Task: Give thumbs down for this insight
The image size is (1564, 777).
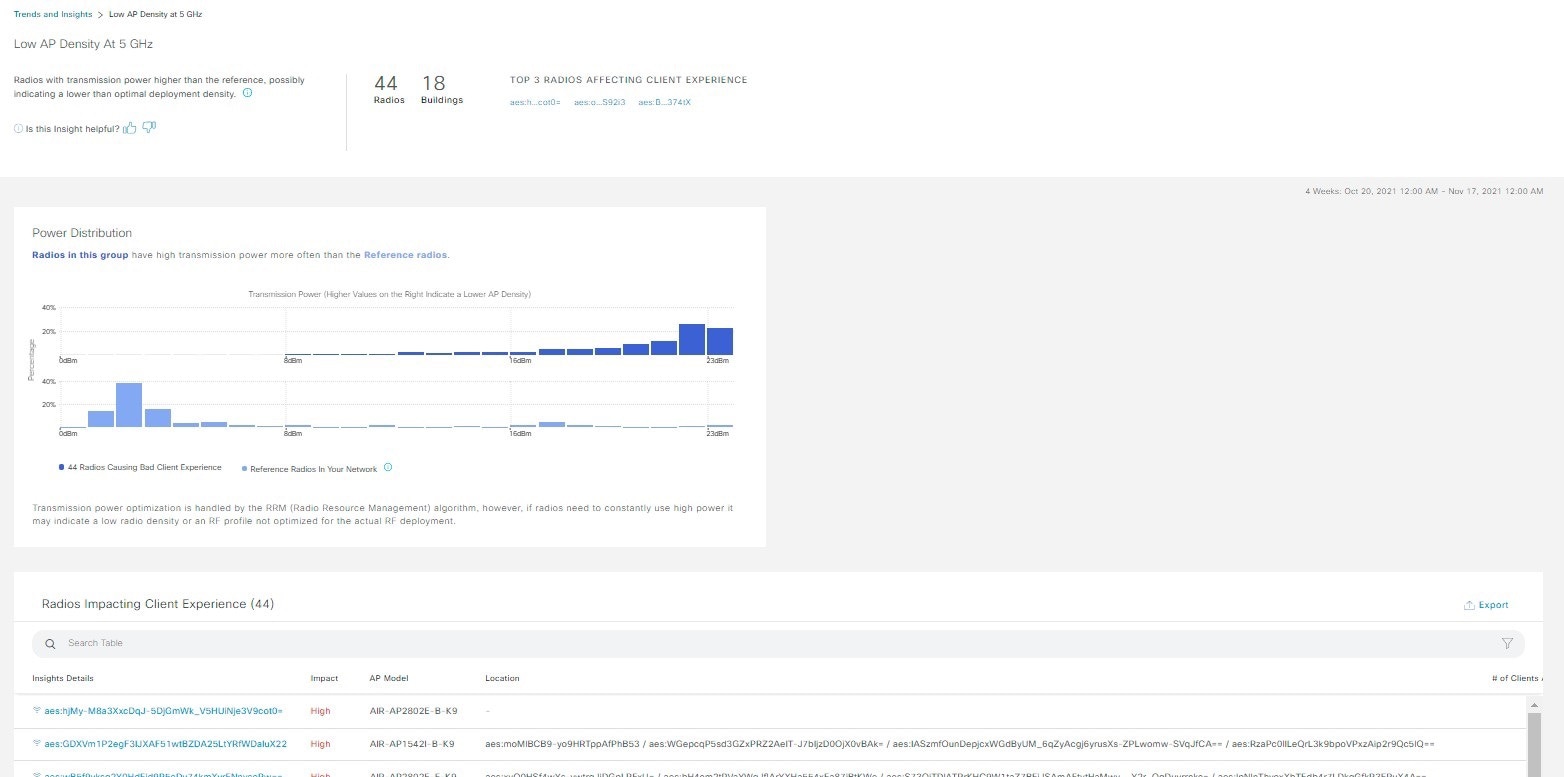Action: click(150, 127)
